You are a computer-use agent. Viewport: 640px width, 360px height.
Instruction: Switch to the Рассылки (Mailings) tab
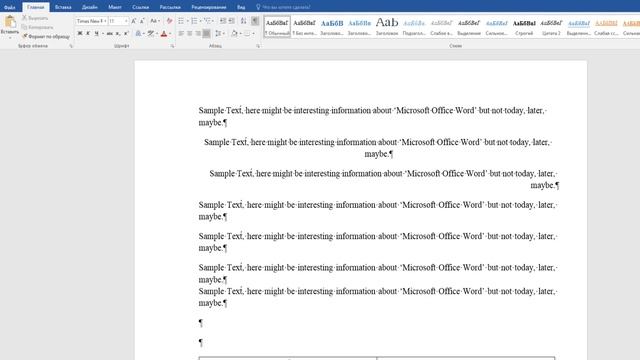[x=170, y=7]
